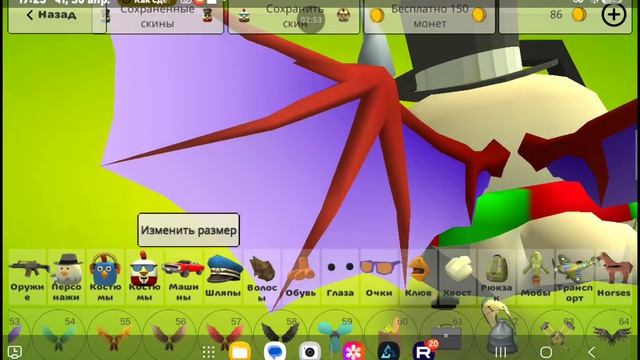This screenshot has height=360, width=640.
Task: Claim Бесплатно 150 монет offer
Action: point(429,16)
